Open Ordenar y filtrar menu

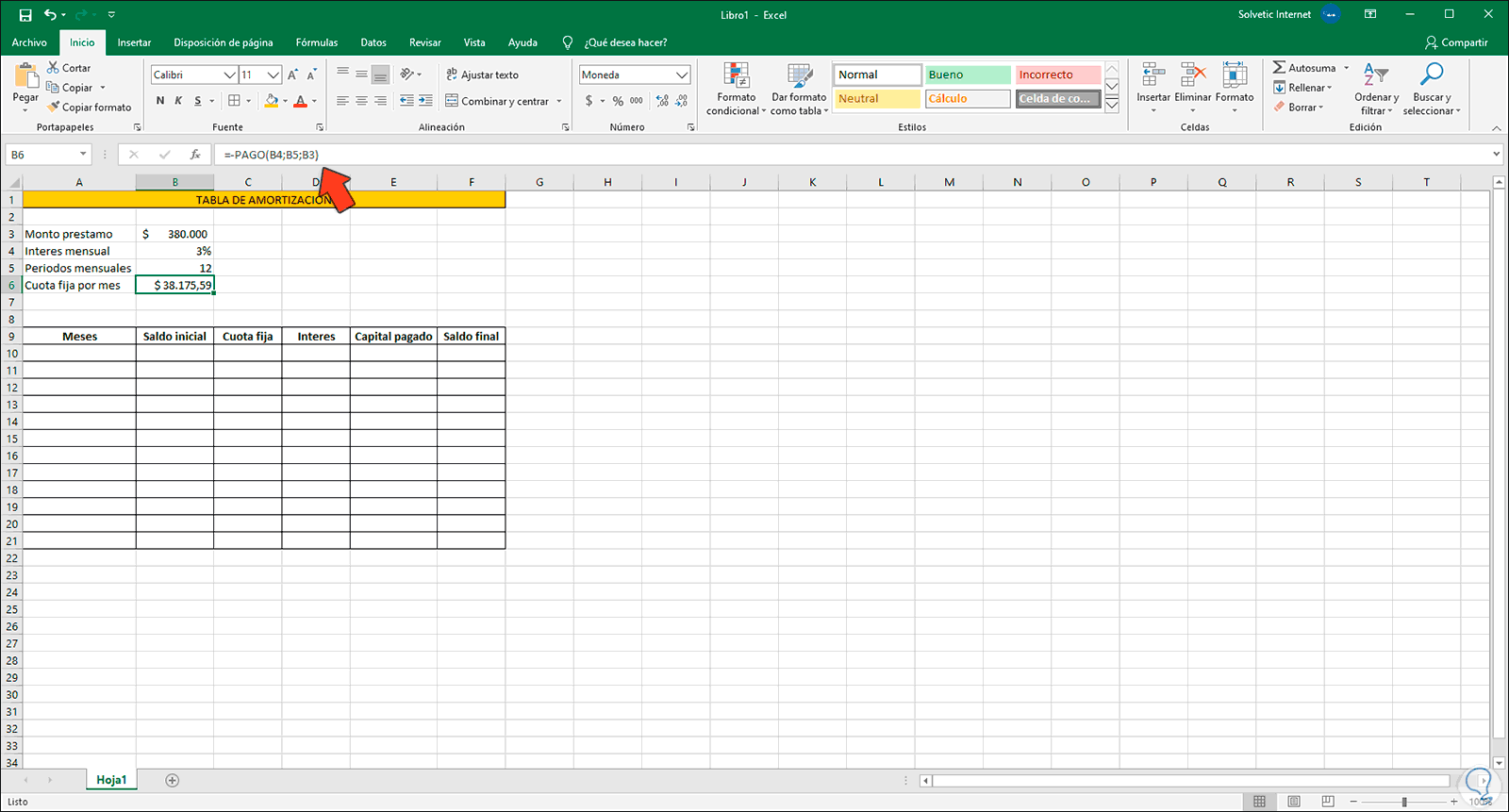(x=1376, y=90)
